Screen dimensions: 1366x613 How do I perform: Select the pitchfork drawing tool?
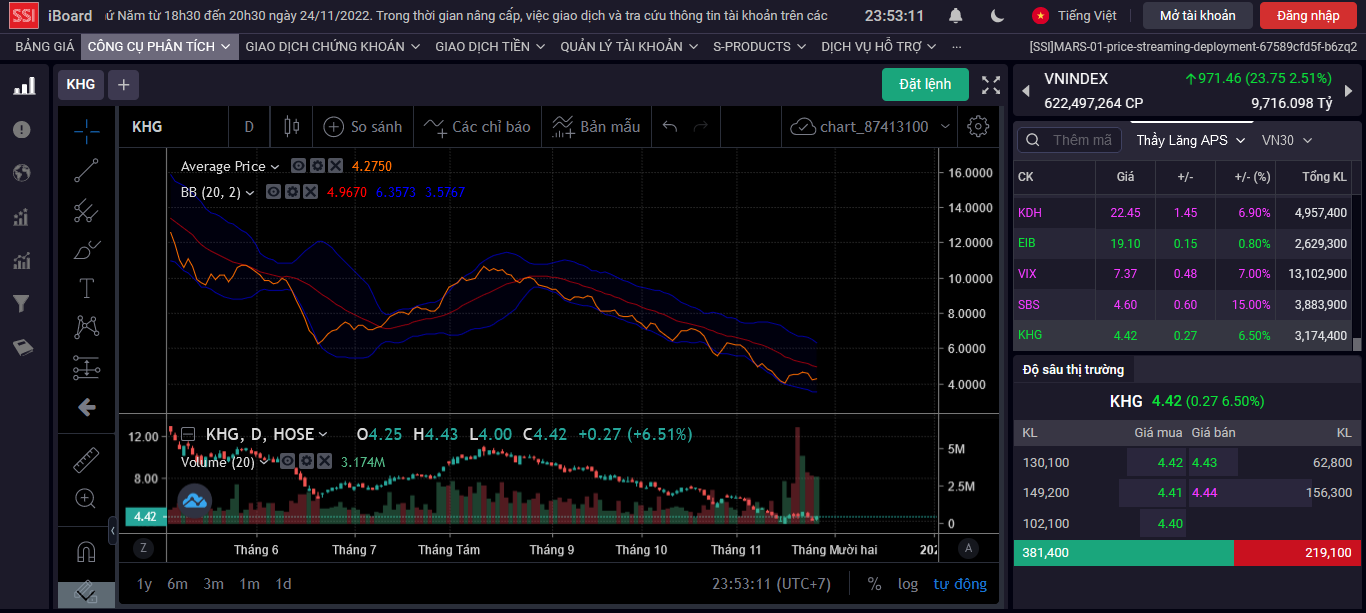[87, 210]
